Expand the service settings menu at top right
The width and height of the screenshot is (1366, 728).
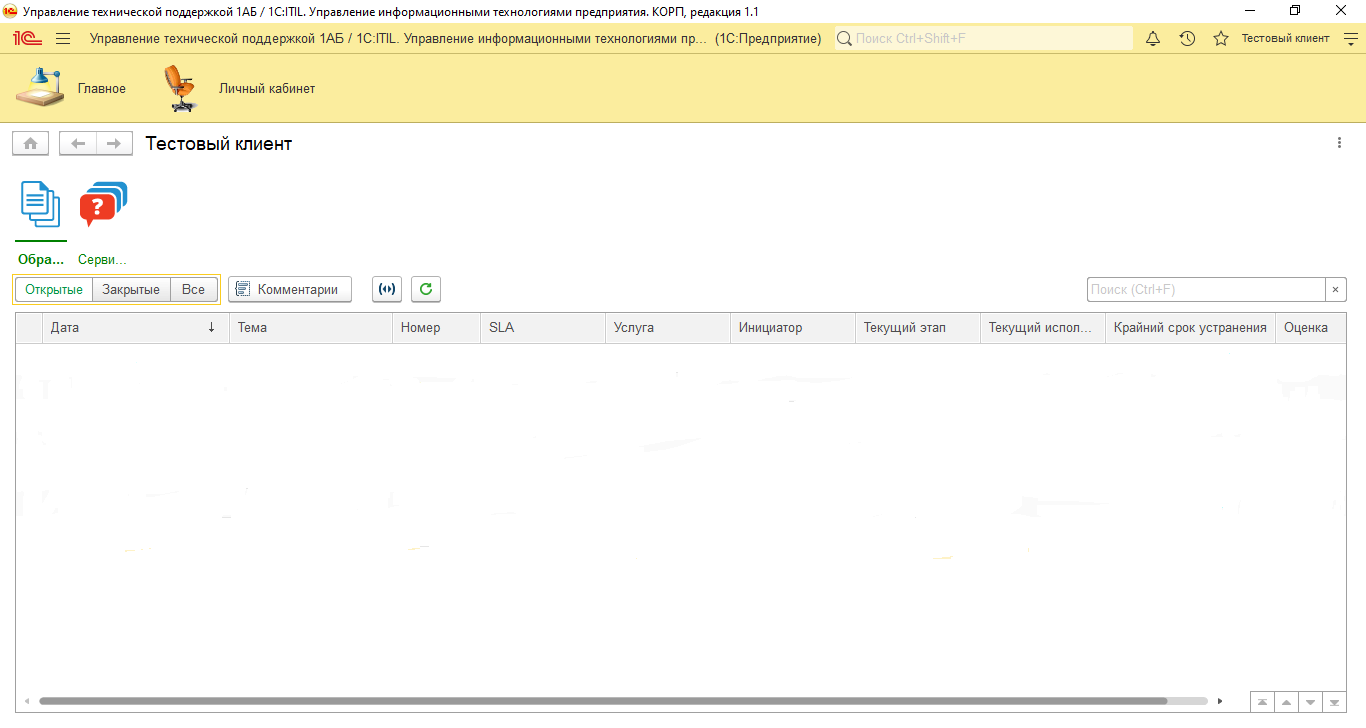tap(1349, 38)
